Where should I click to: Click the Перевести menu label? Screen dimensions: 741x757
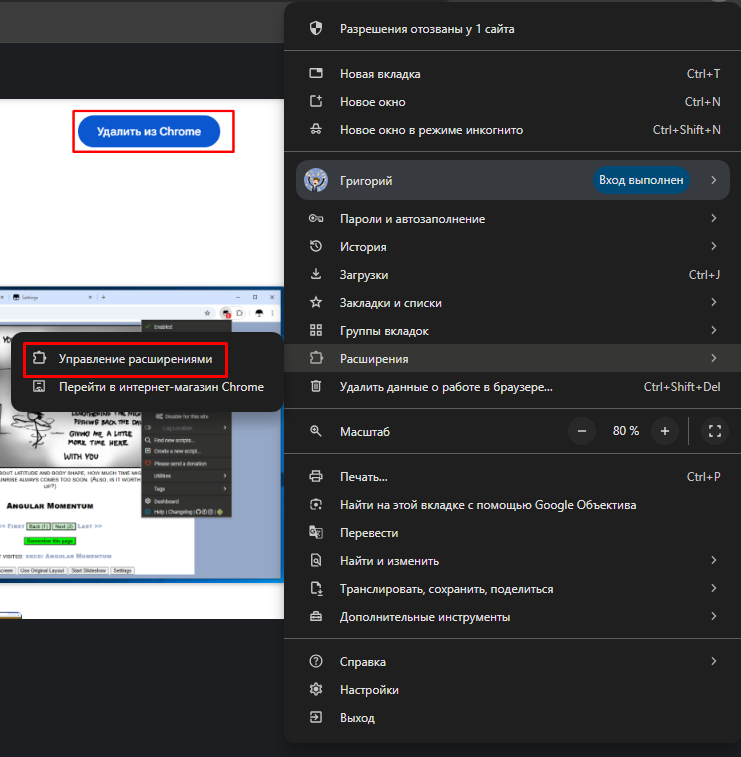(369, 533)
